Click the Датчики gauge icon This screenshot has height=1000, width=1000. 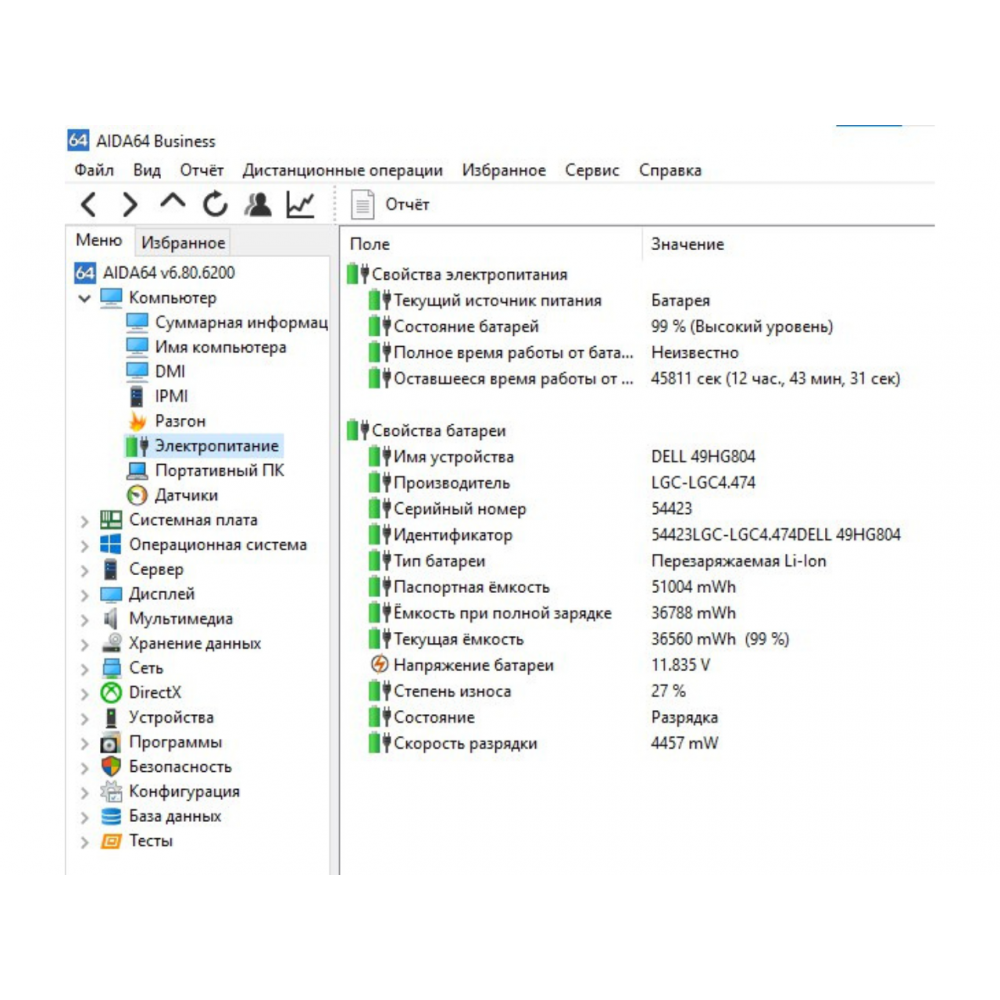(137, 496)
